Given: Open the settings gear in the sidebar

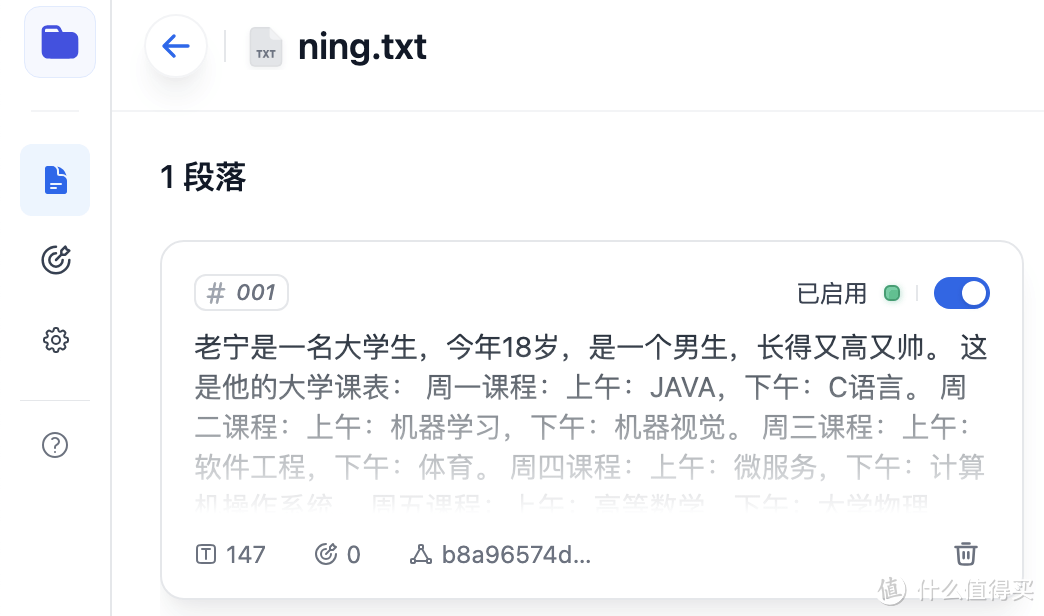Looking at the screenshot, I should pos(55,340).
